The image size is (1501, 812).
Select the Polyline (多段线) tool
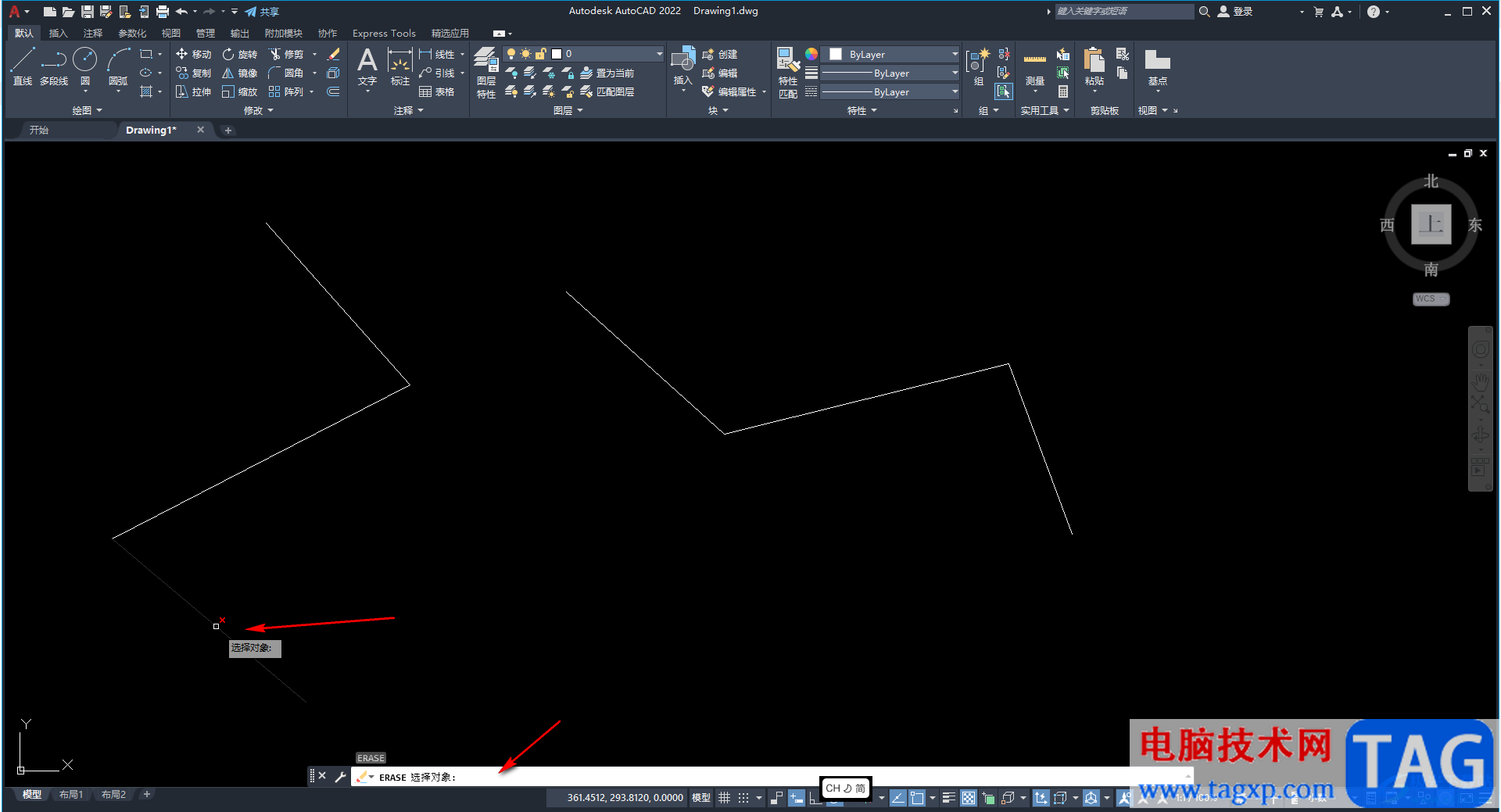(x=54, y=66)
